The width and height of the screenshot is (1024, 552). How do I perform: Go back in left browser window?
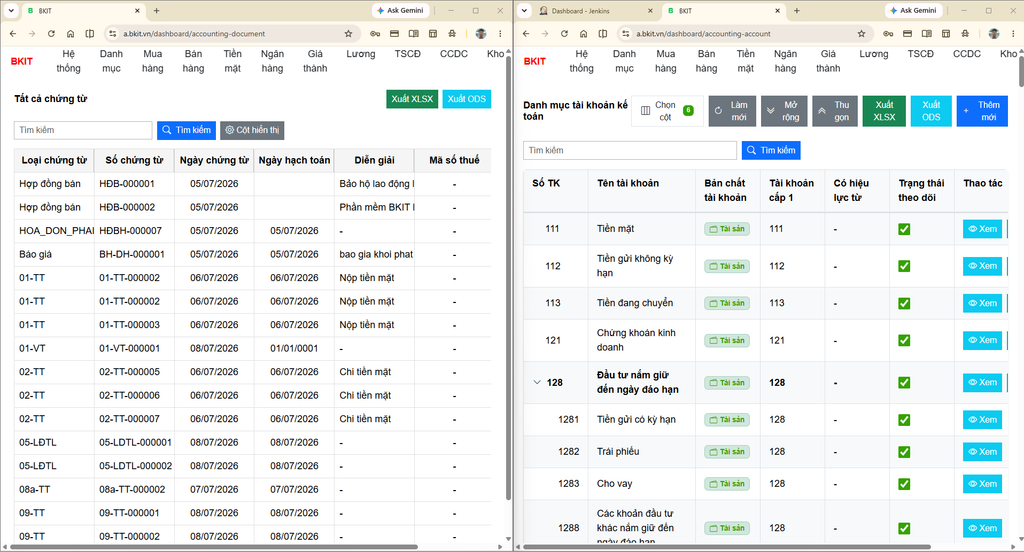(13, 34)
